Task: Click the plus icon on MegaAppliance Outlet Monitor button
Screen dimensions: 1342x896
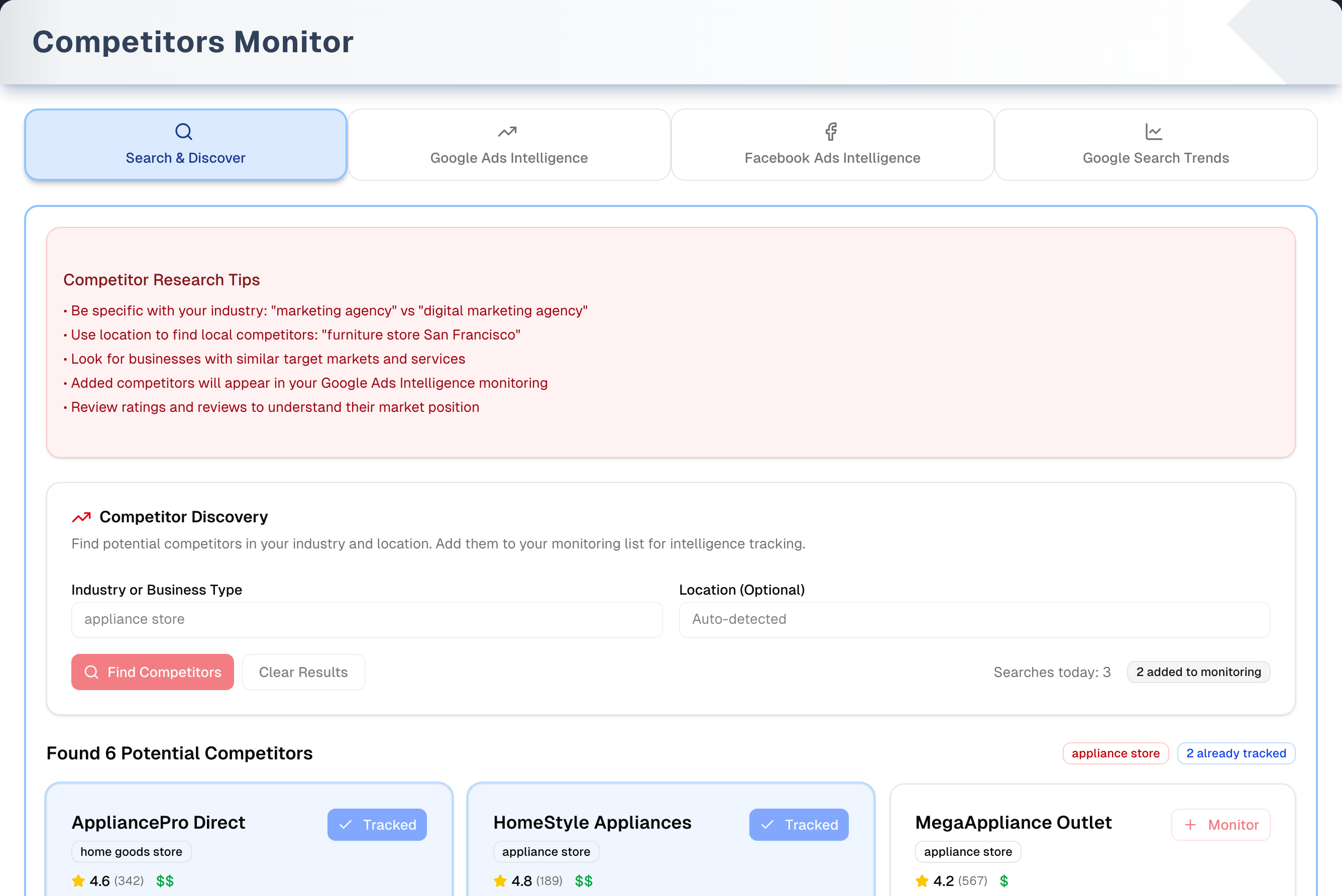Action: 1190,825
